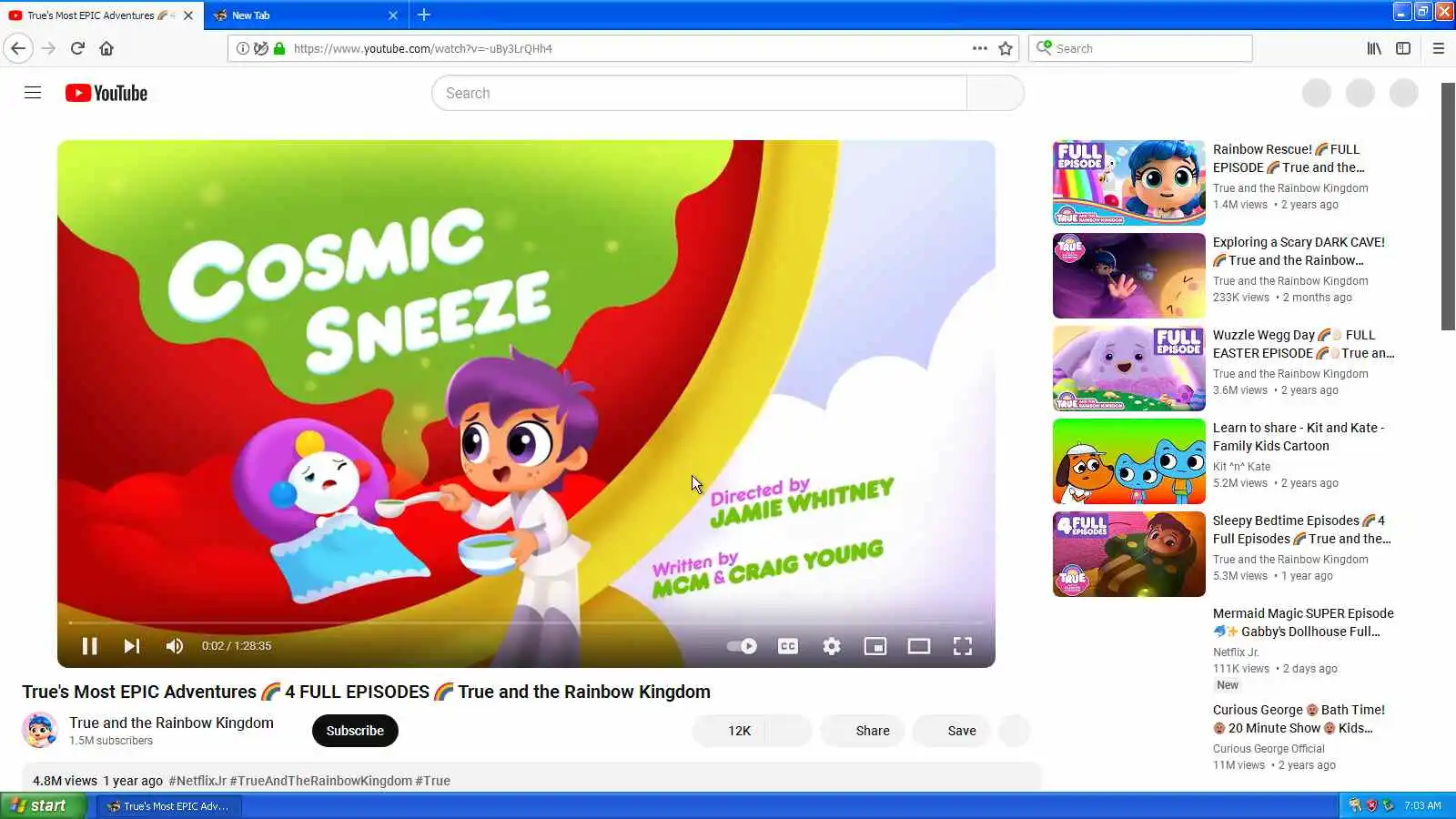Seek on the video progress bar

526,623
